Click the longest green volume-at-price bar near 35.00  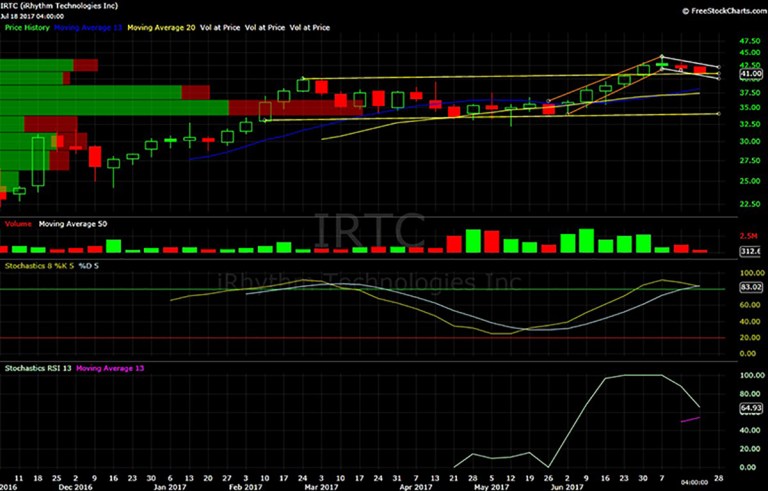click(x=115, y=108)
